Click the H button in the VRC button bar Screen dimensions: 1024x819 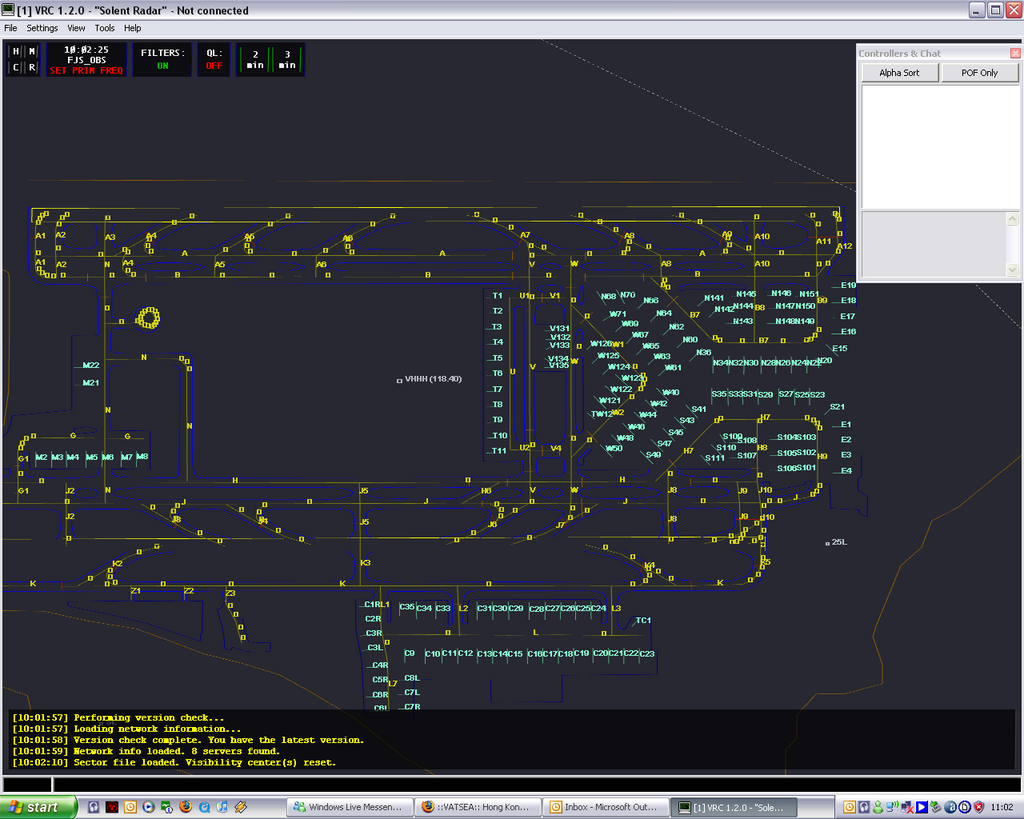15,51
